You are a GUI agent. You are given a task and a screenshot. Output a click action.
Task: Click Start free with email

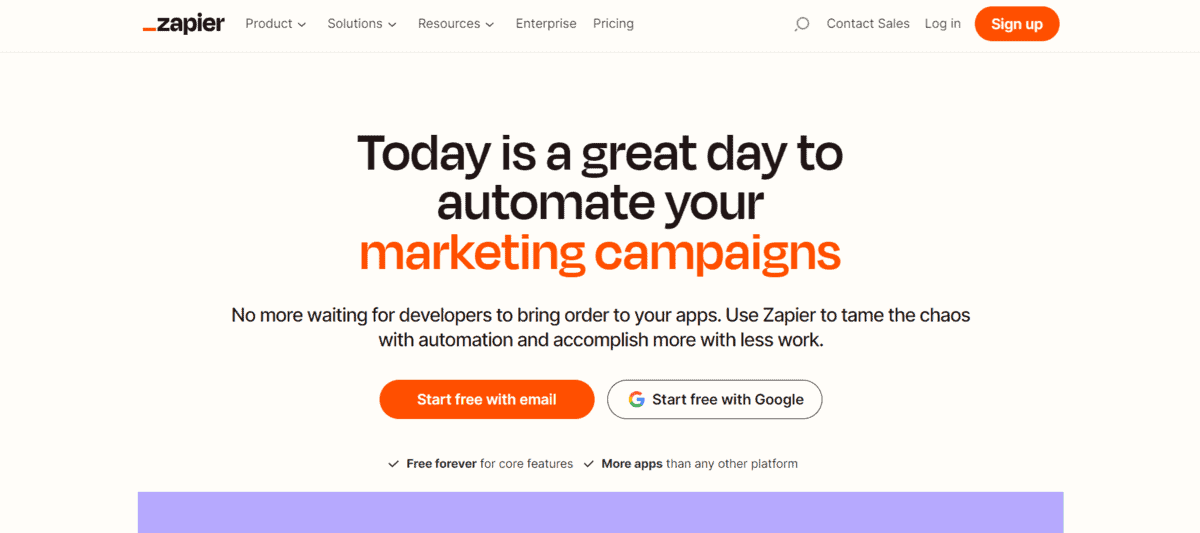click(x=486, y=399)
